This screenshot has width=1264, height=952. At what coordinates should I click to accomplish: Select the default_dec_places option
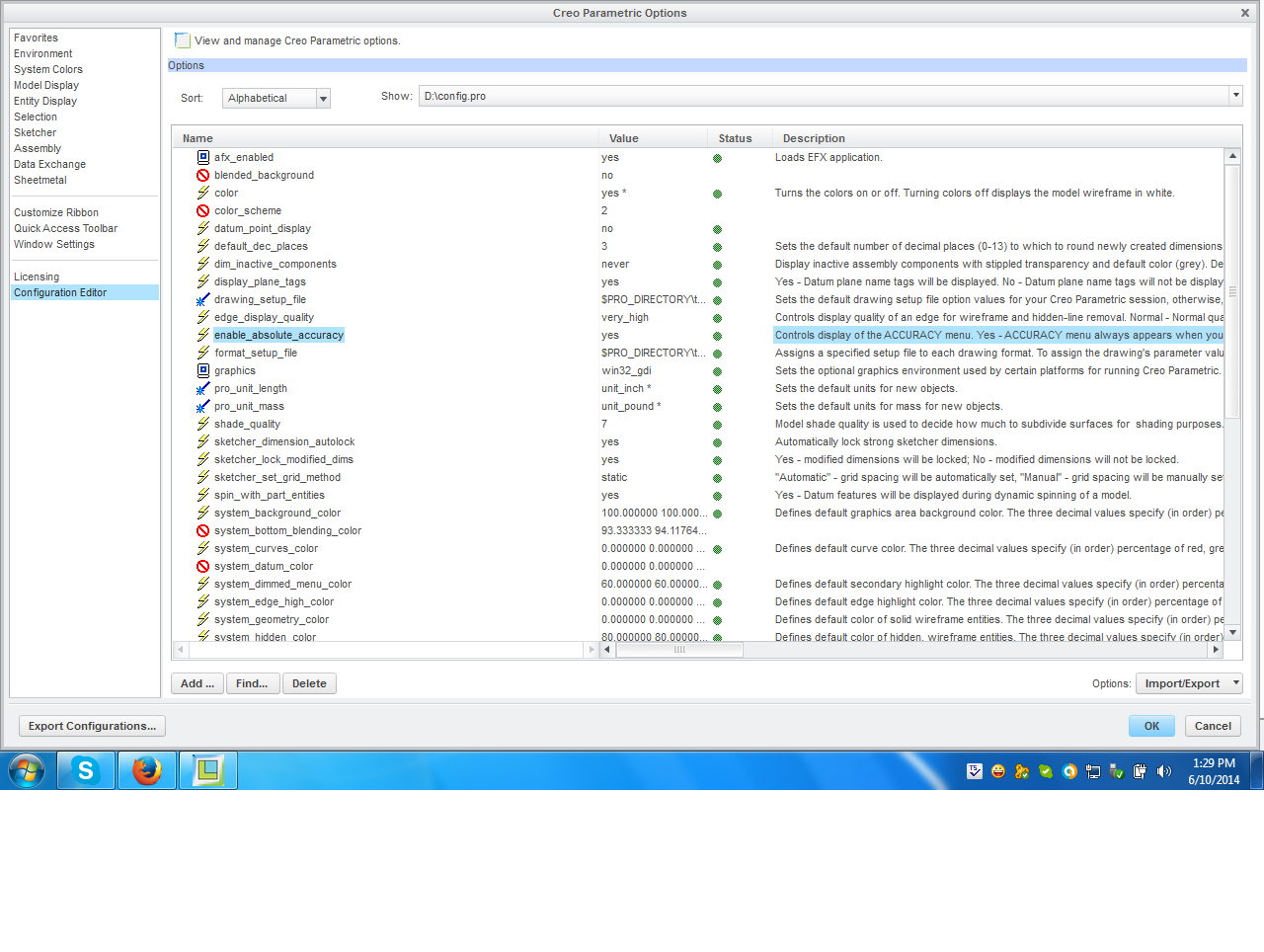261,246
